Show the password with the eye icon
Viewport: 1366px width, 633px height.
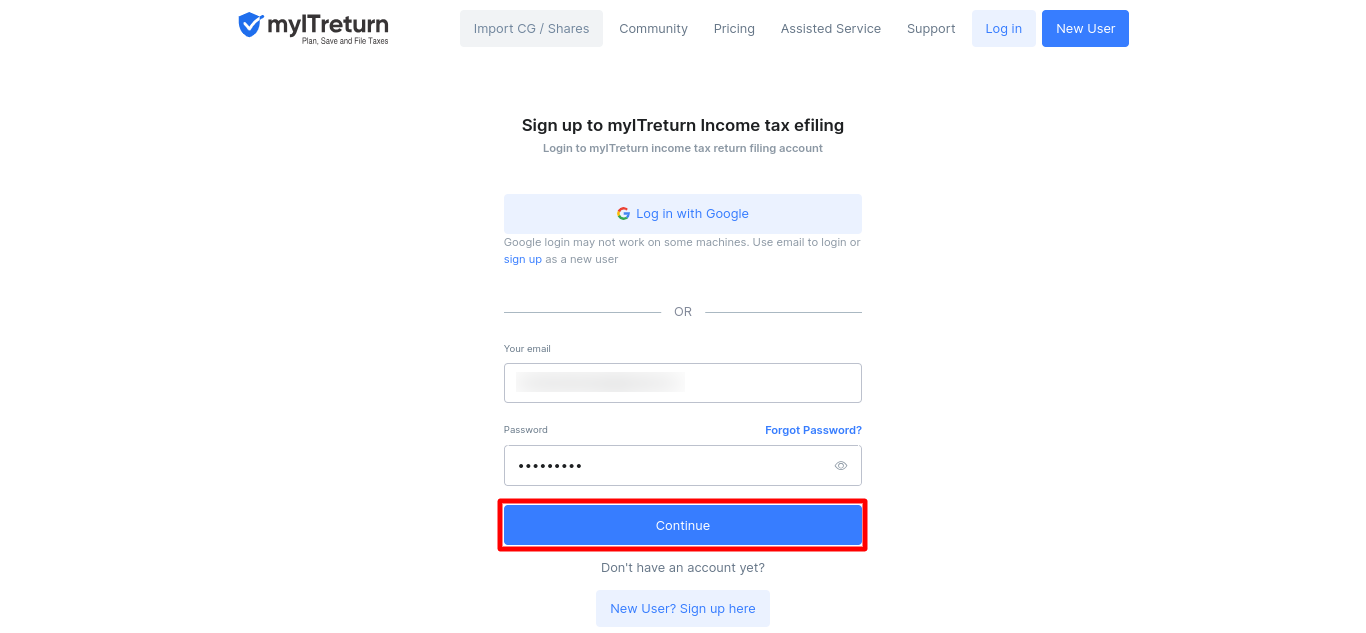[x=842, y=465]
